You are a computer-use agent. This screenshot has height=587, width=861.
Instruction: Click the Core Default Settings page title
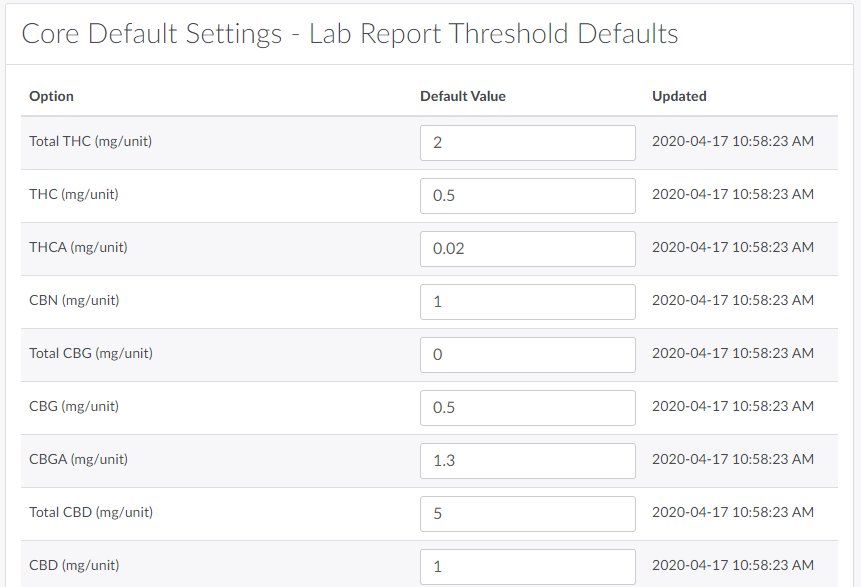tap(349, 33)
